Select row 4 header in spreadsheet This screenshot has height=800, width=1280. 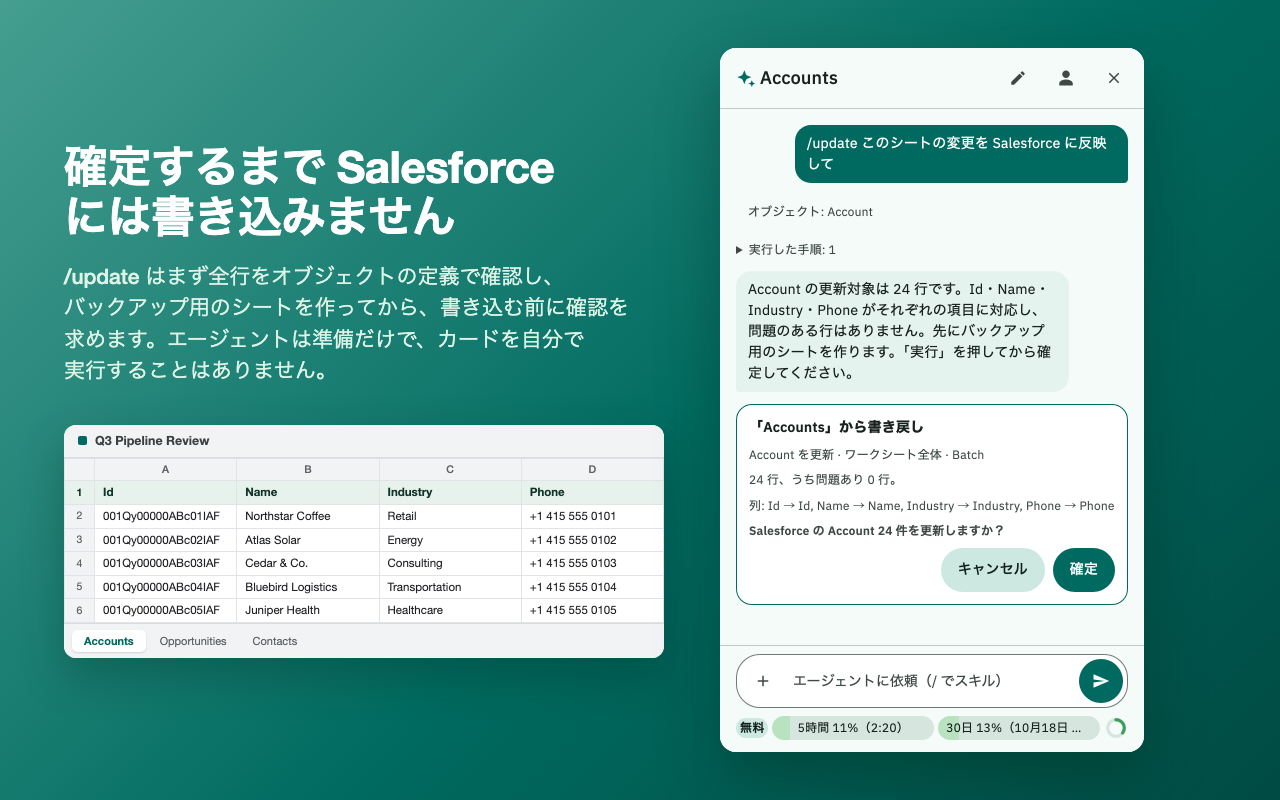pos(79,563)
